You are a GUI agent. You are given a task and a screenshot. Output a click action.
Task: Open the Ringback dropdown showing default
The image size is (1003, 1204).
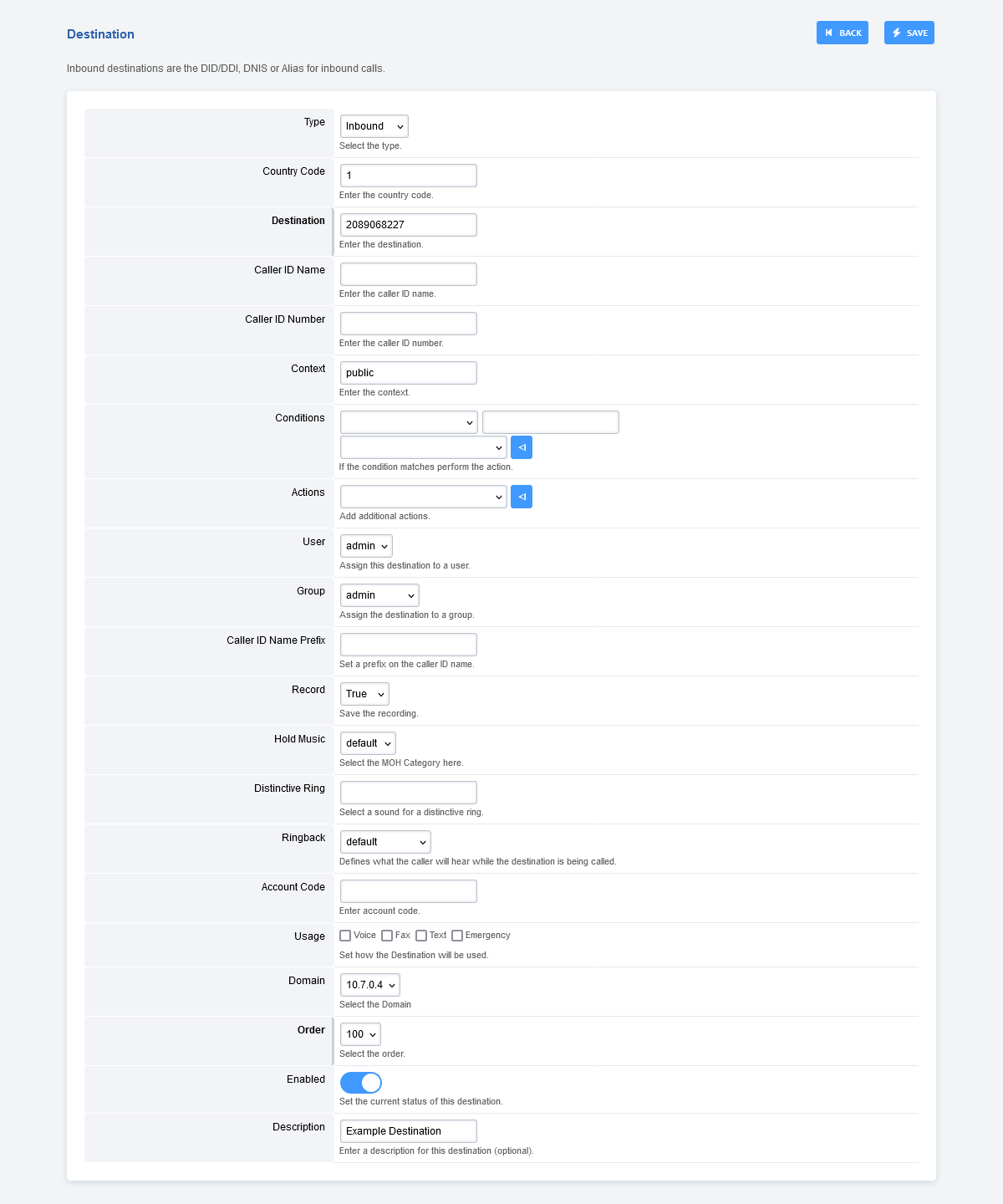(384, 841)
